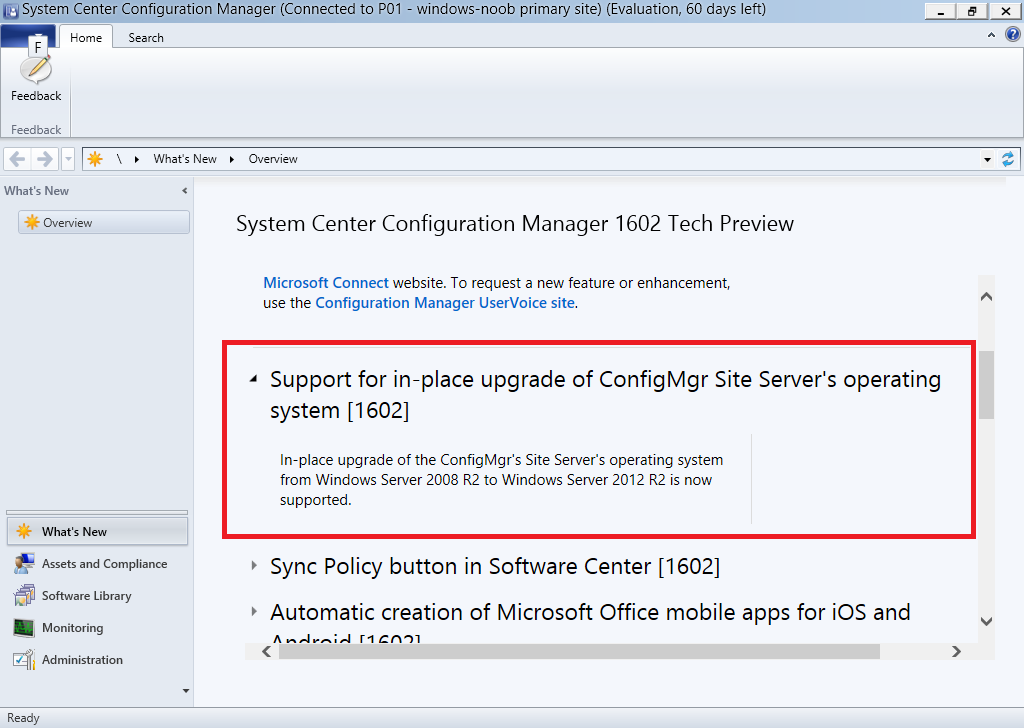Click the horizontal scrollbar thumb
Screen dimensions: 1024x728
579,651
